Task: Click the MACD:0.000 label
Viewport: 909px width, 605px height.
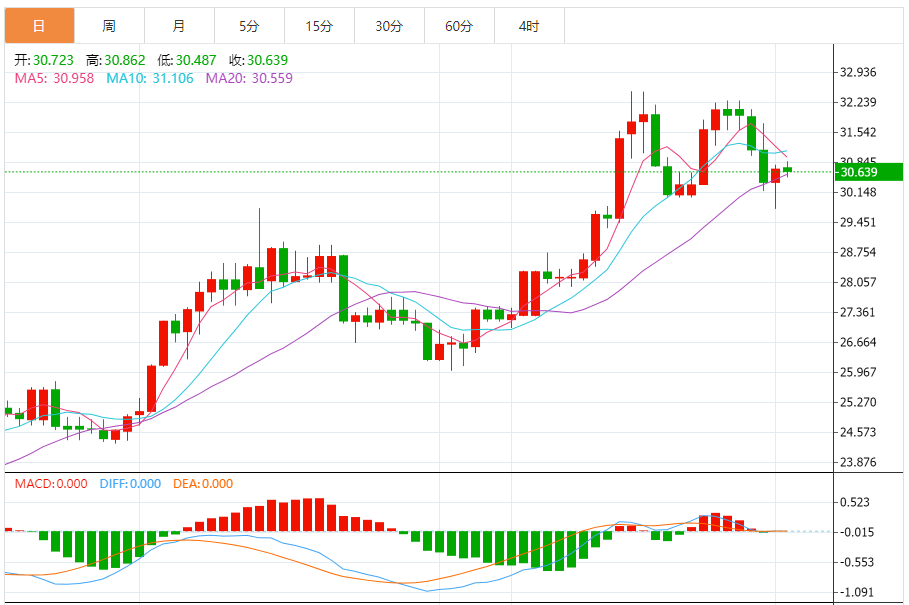Action: (x=51, y=484)
